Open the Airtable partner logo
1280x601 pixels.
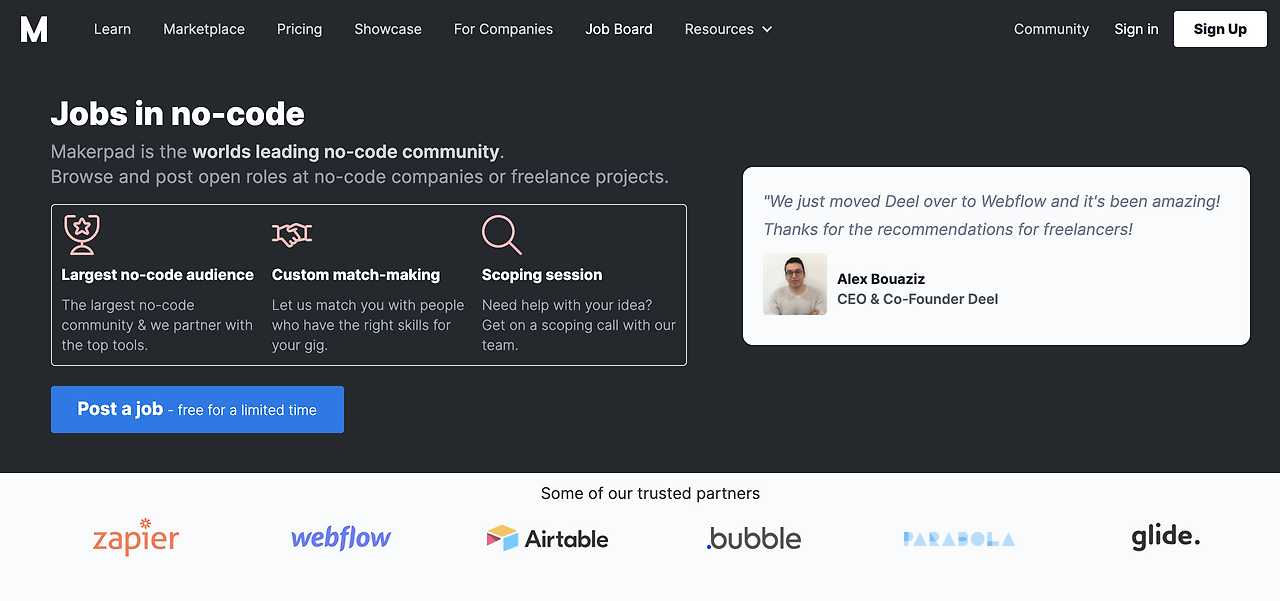coord(547,539)
